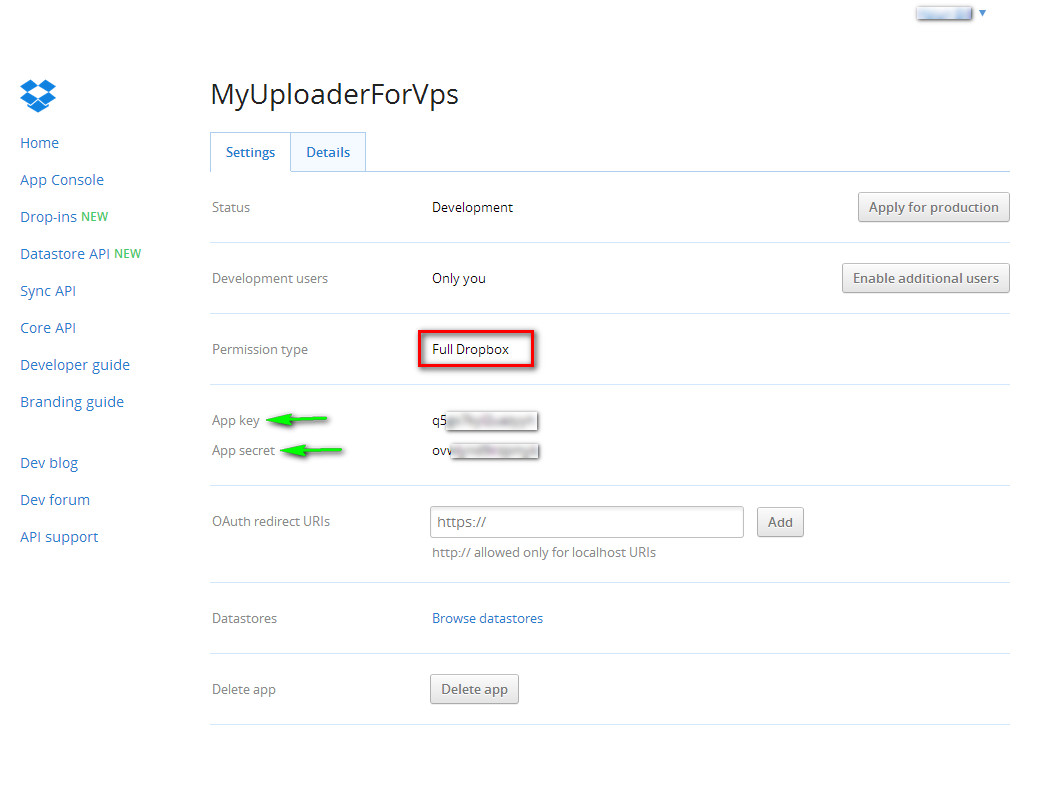The image size is (1049, 792).
Task: Click Enable additional users button
Action: (x=925, y=278)
